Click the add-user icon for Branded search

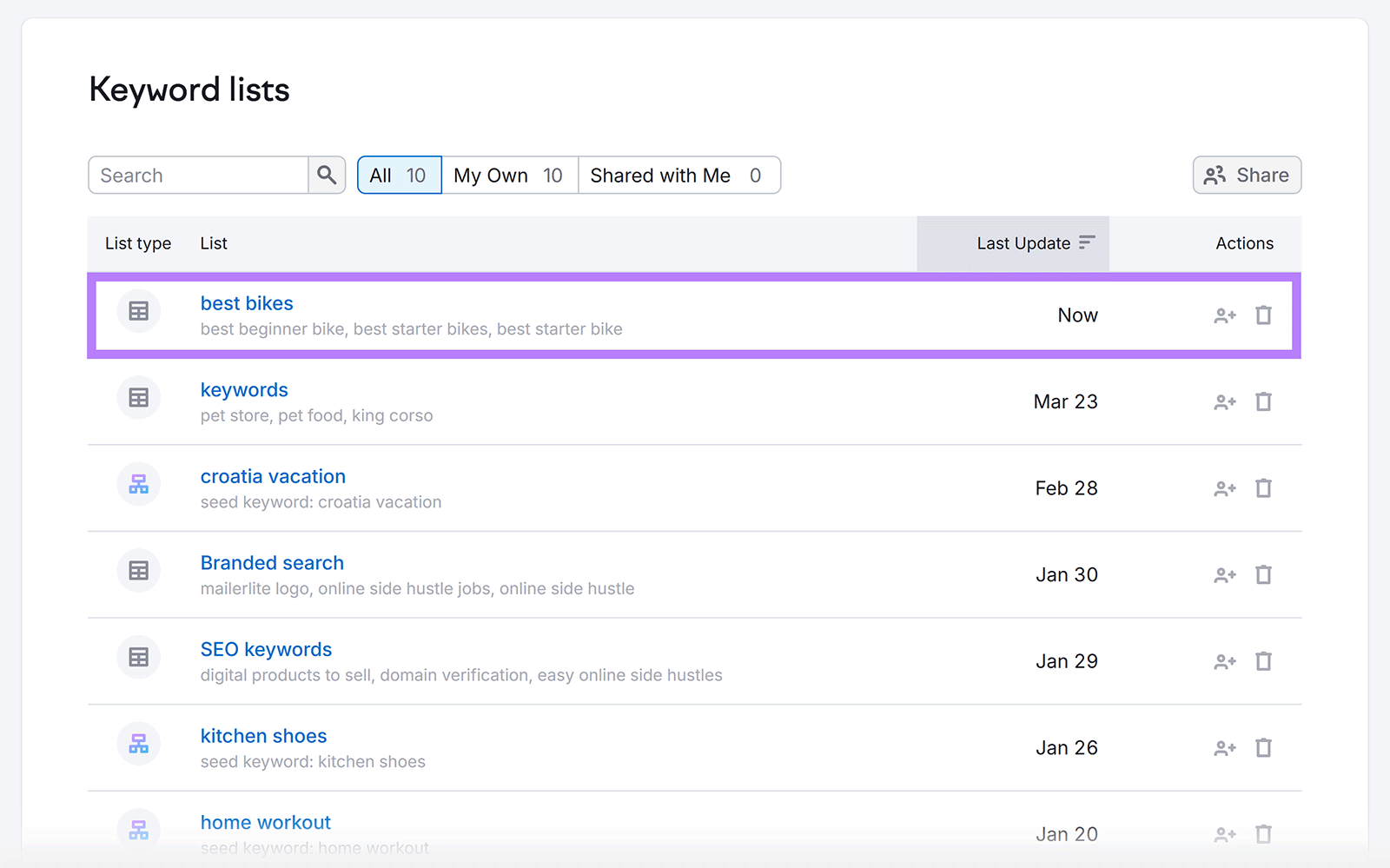(1224, 574)
